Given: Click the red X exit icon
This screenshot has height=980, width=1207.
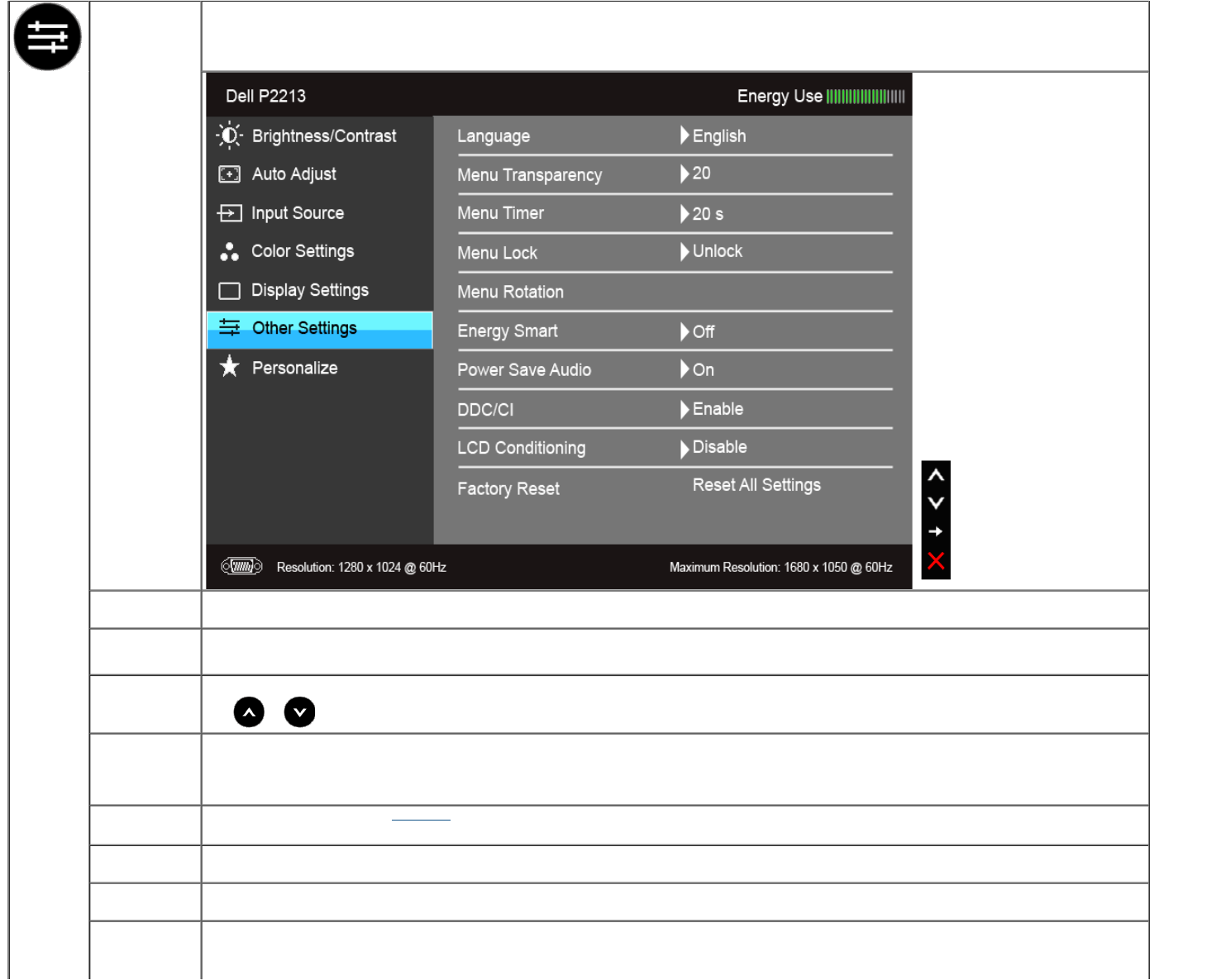Looking at the screenshot, I should (x=936, y=561).
